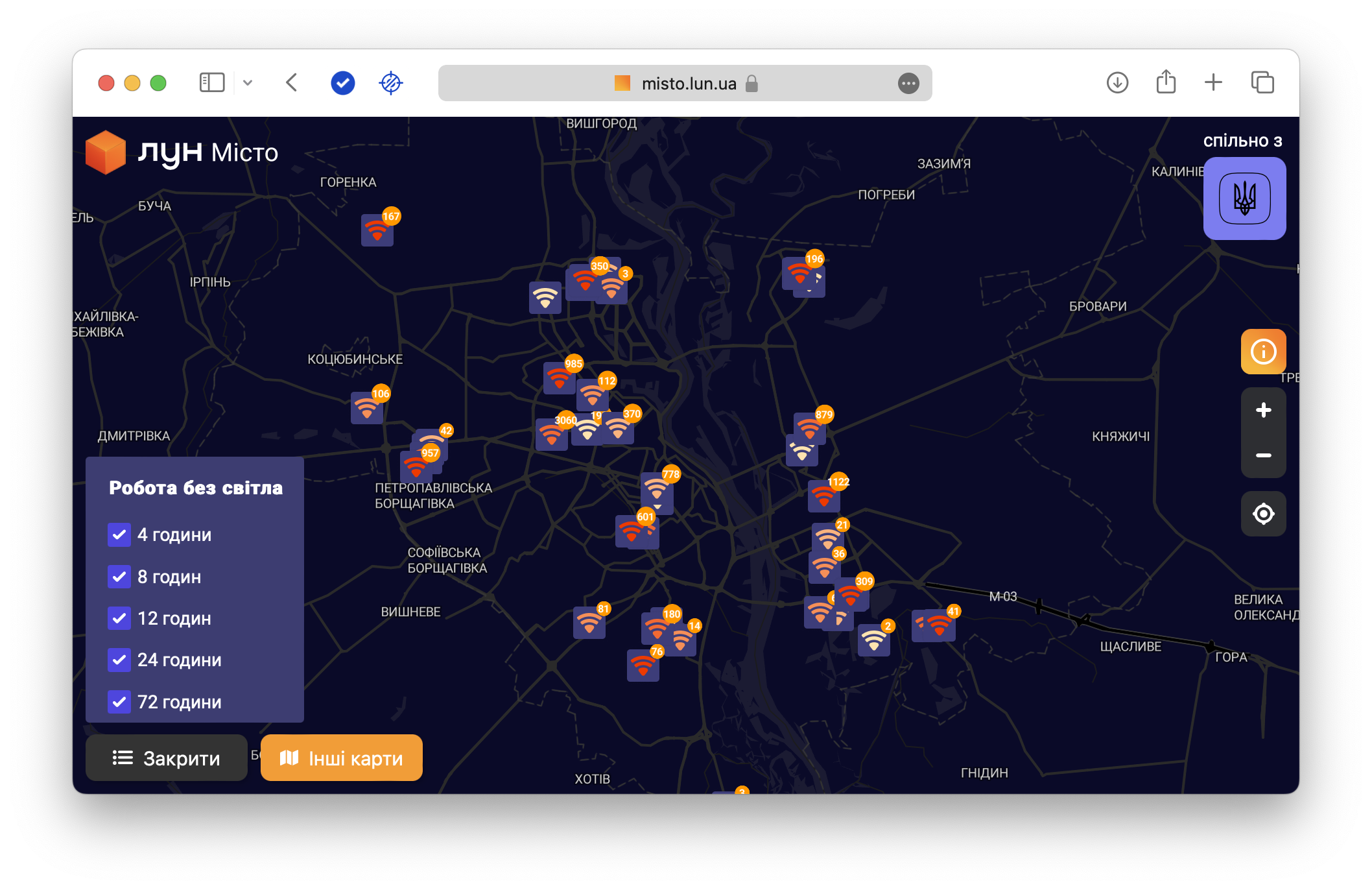Screen dimensions: 1372x890
Task: Show Safari tab overview
Action: point(1262,83)
